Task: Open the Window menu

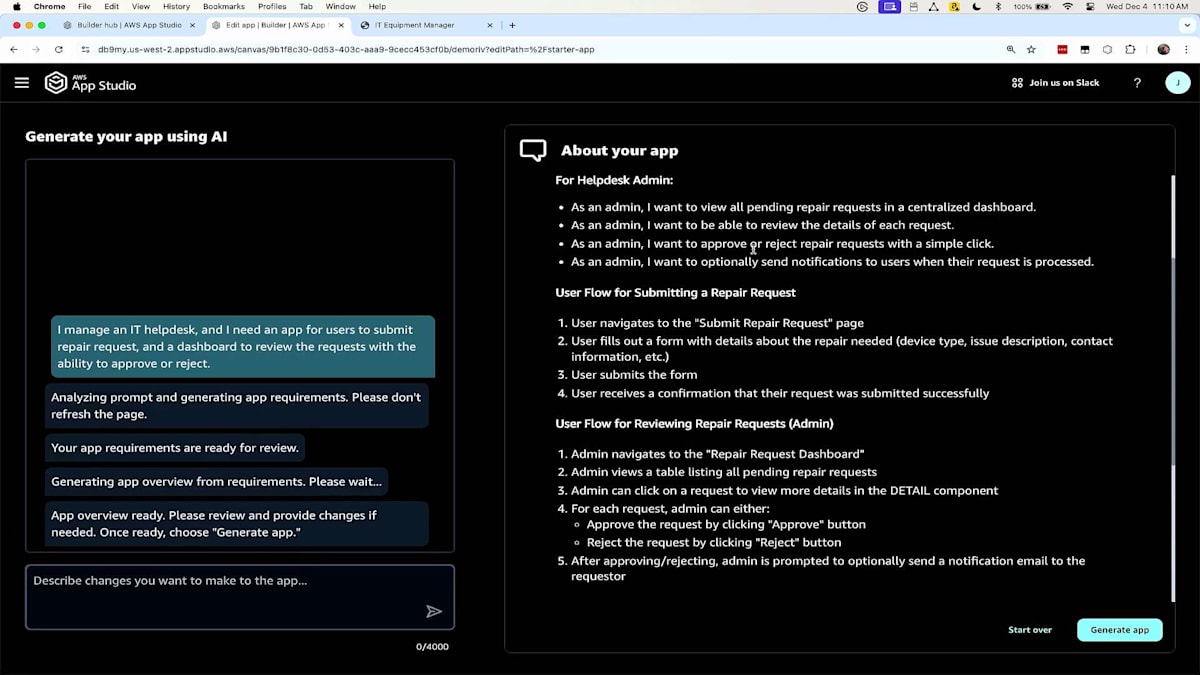Action: pos(340,6)
